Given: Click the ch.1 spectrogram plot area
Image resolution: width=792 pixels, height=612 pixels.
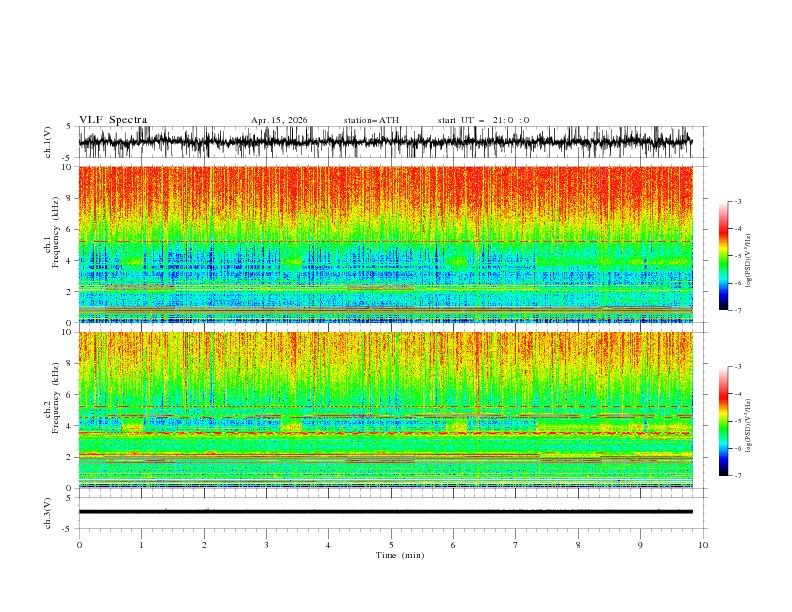Looking at the screenshot, I should click(385, 244).
